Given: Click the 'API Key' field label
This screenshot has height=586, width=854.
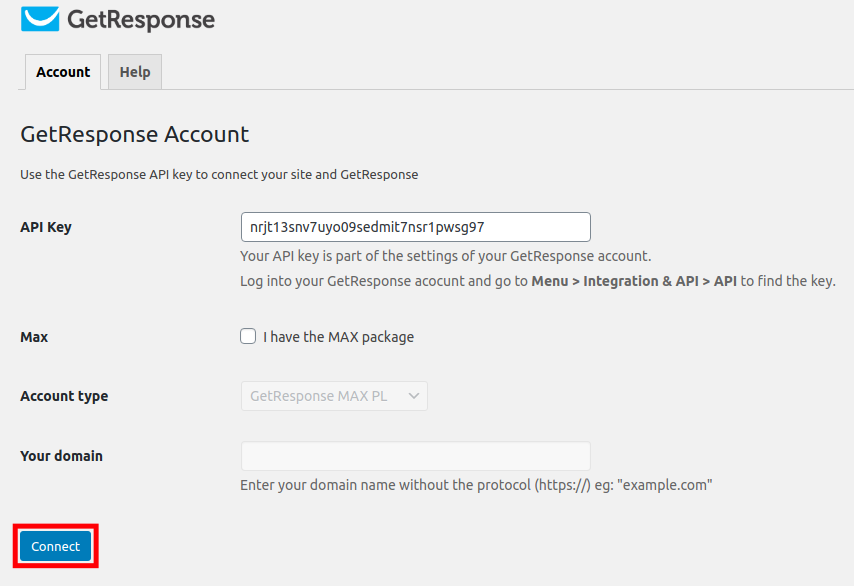Looking at the screenshot, I should (46, 227).
